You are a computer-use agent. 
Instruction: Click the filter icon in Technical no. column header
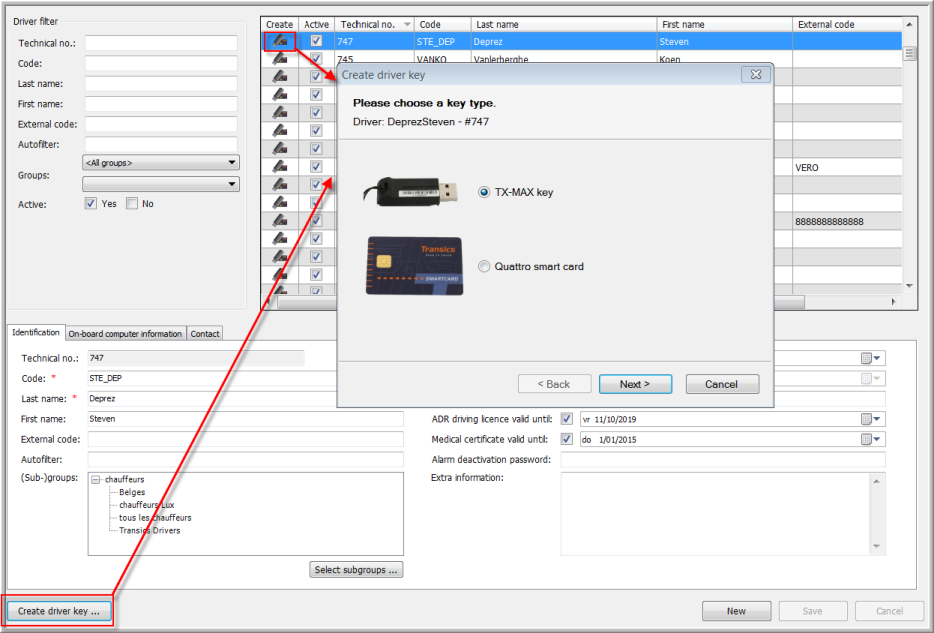(x=406, y=24)
